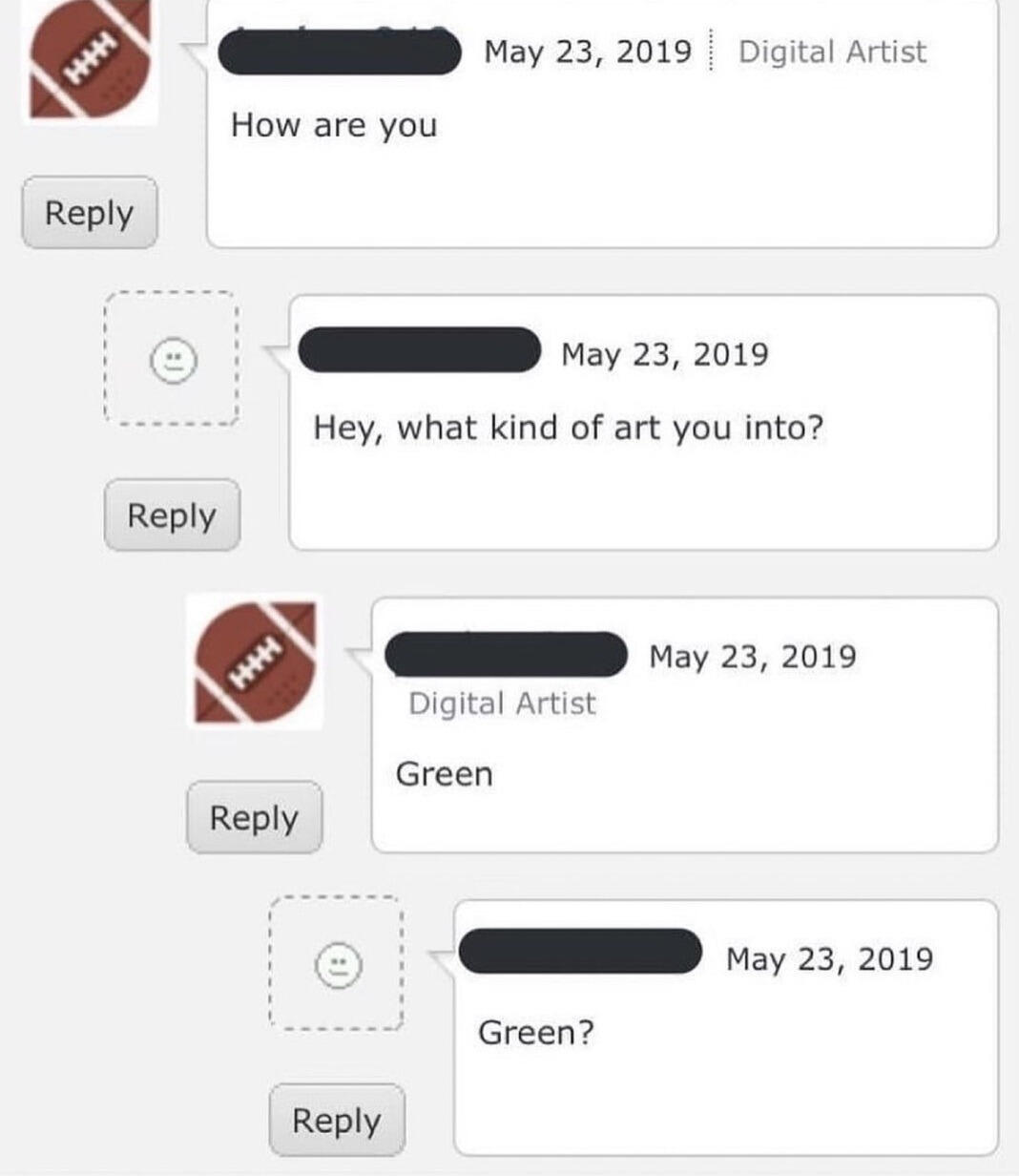Image resolution: width=1019 pixels, height=1176 pixels.
Task: Hit Reply below the football avatar's "Green" comment
Action: [254, 818]
